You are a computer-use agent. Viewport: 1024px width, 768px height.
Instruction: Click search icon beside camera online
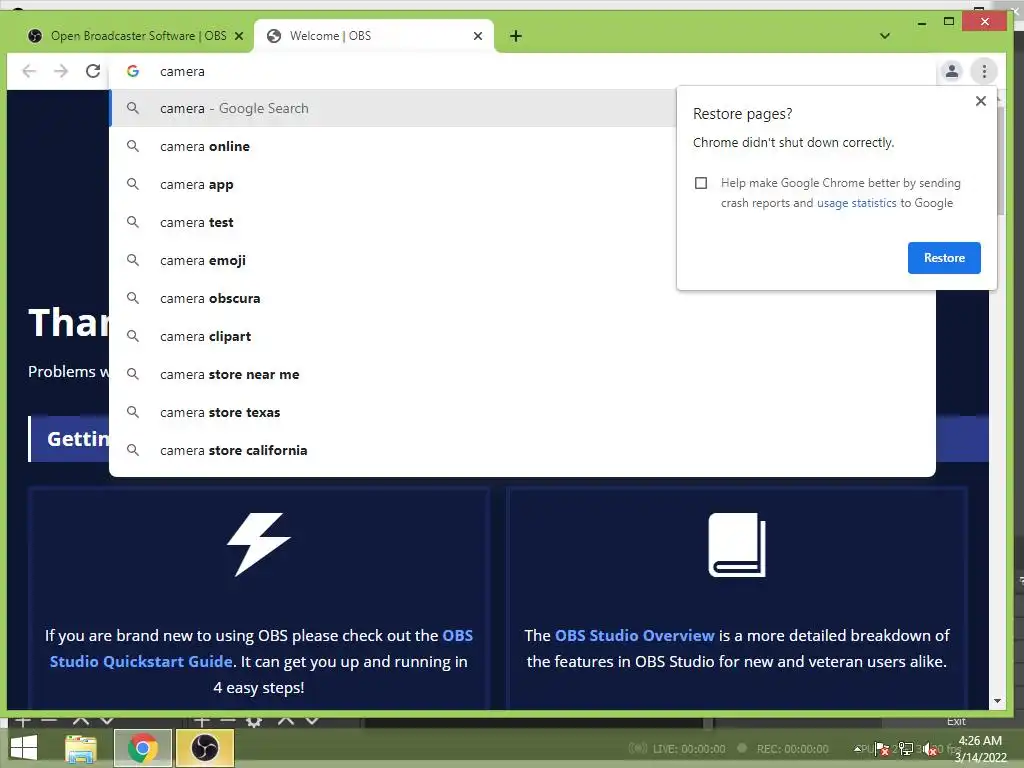(133, 146)
